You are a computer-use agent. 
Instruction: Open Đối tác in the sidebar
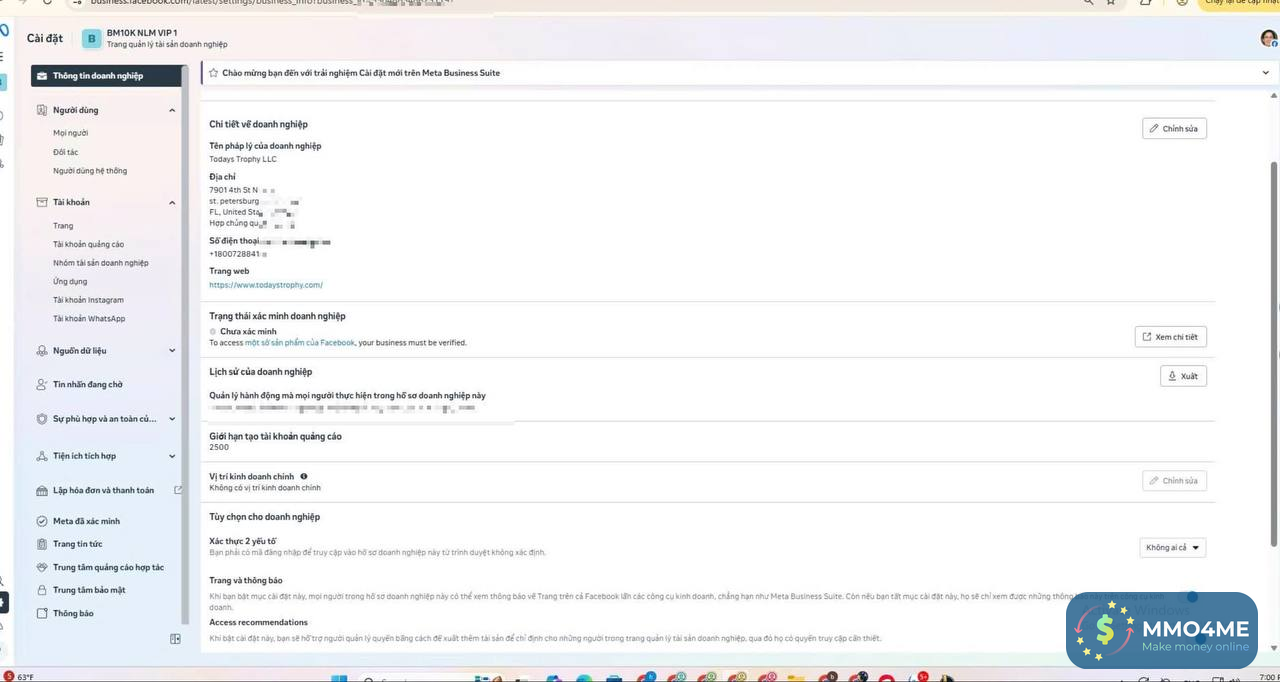(66, 152)
